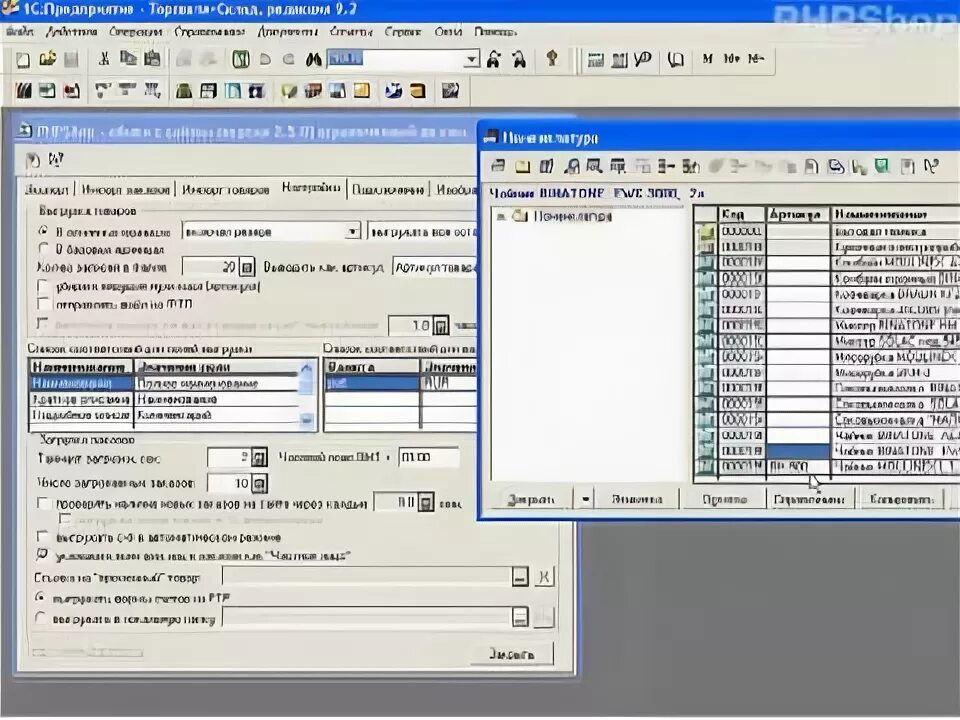Click the calculator button beside the 10 value field

pyautogui.click(x=260, y=483)
